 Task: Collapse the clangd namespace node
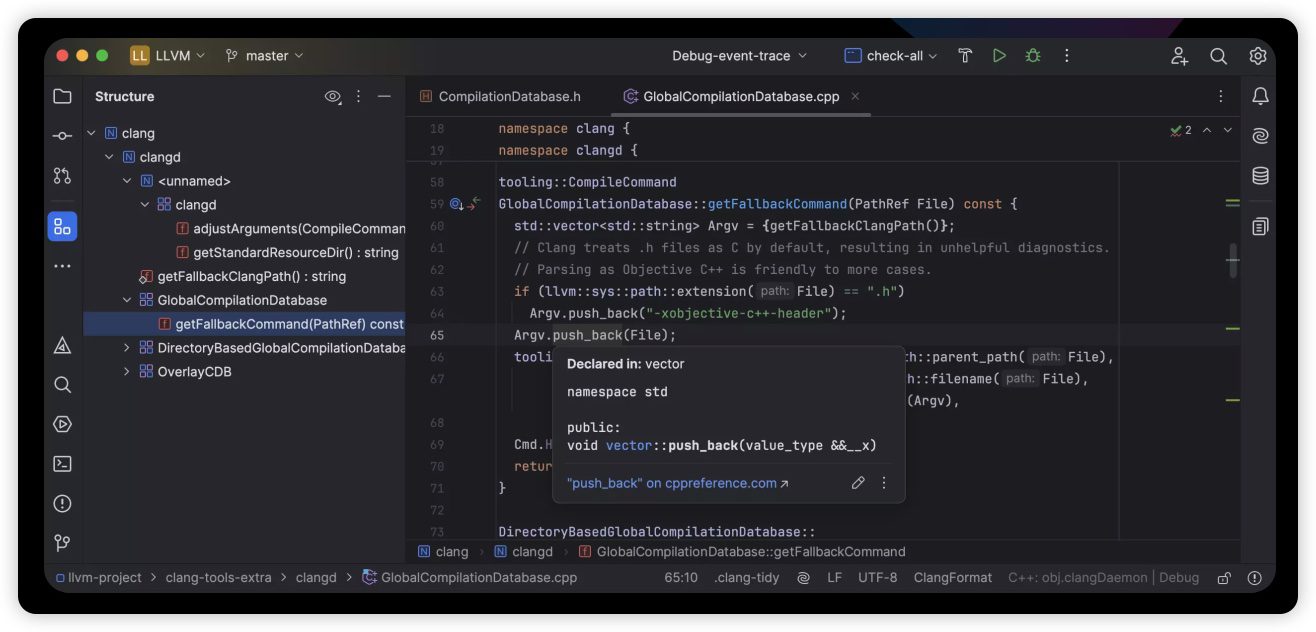coord(110,157)
